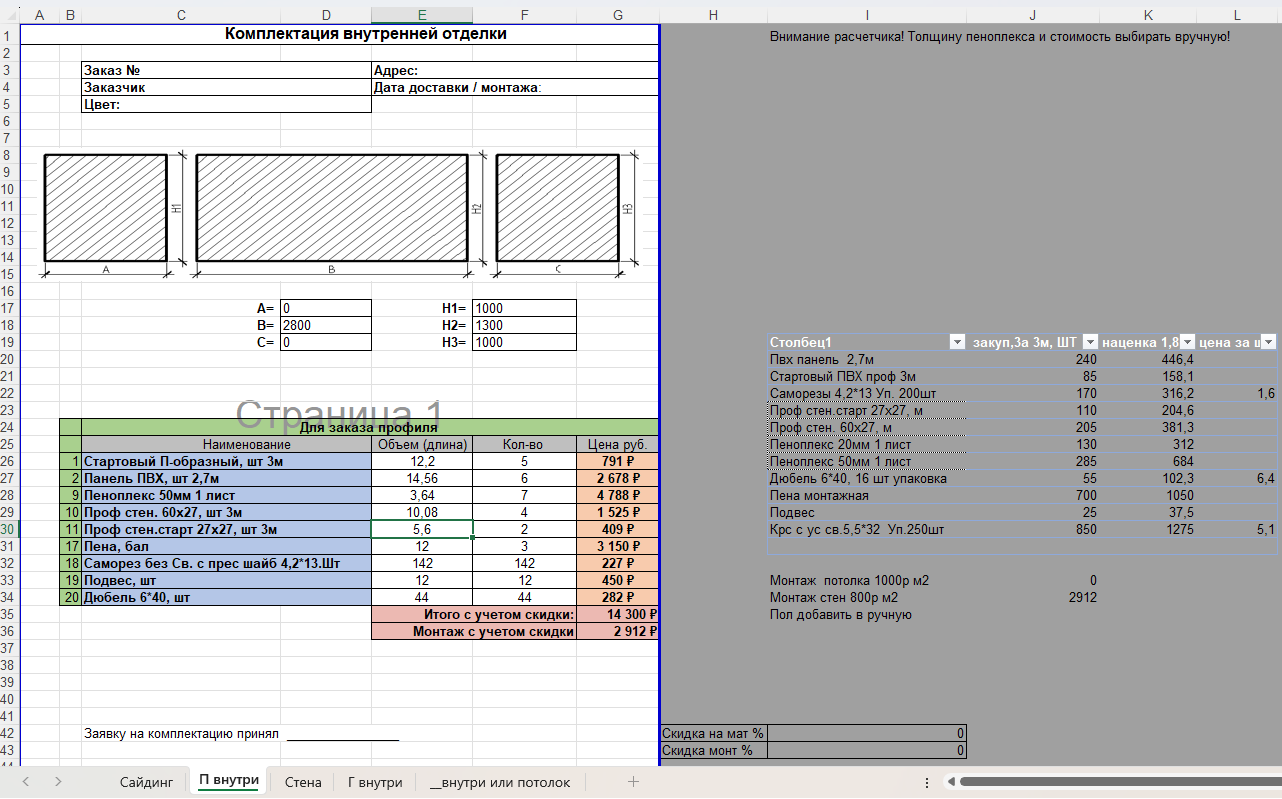Click the Скидка на мат % value cell

[x=866, y=733]
